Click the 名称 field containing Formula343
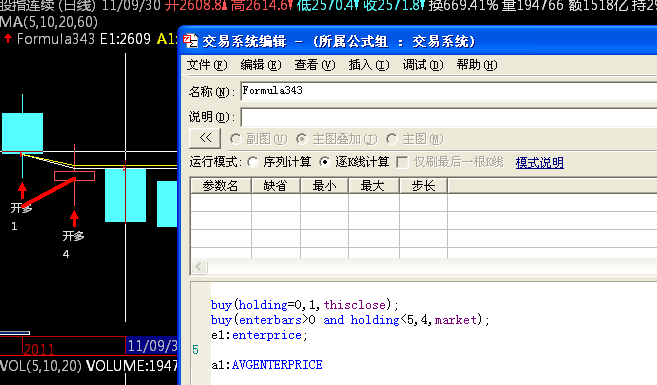 click(449, 91)
